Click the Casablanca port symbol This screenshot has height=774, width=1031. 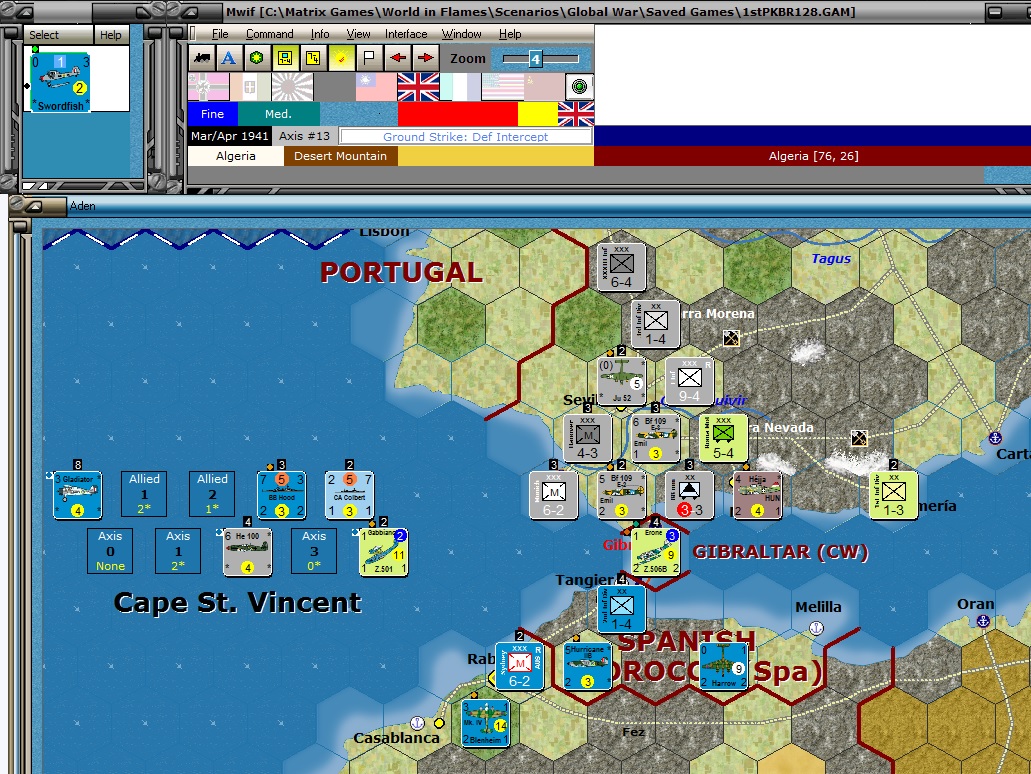coord(417,723)
